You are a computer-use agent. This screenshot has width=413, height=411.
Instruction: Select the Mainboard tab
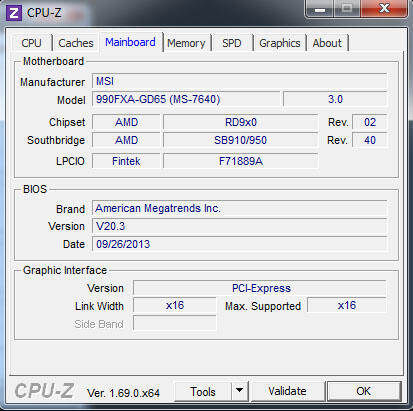pos(130,42)
